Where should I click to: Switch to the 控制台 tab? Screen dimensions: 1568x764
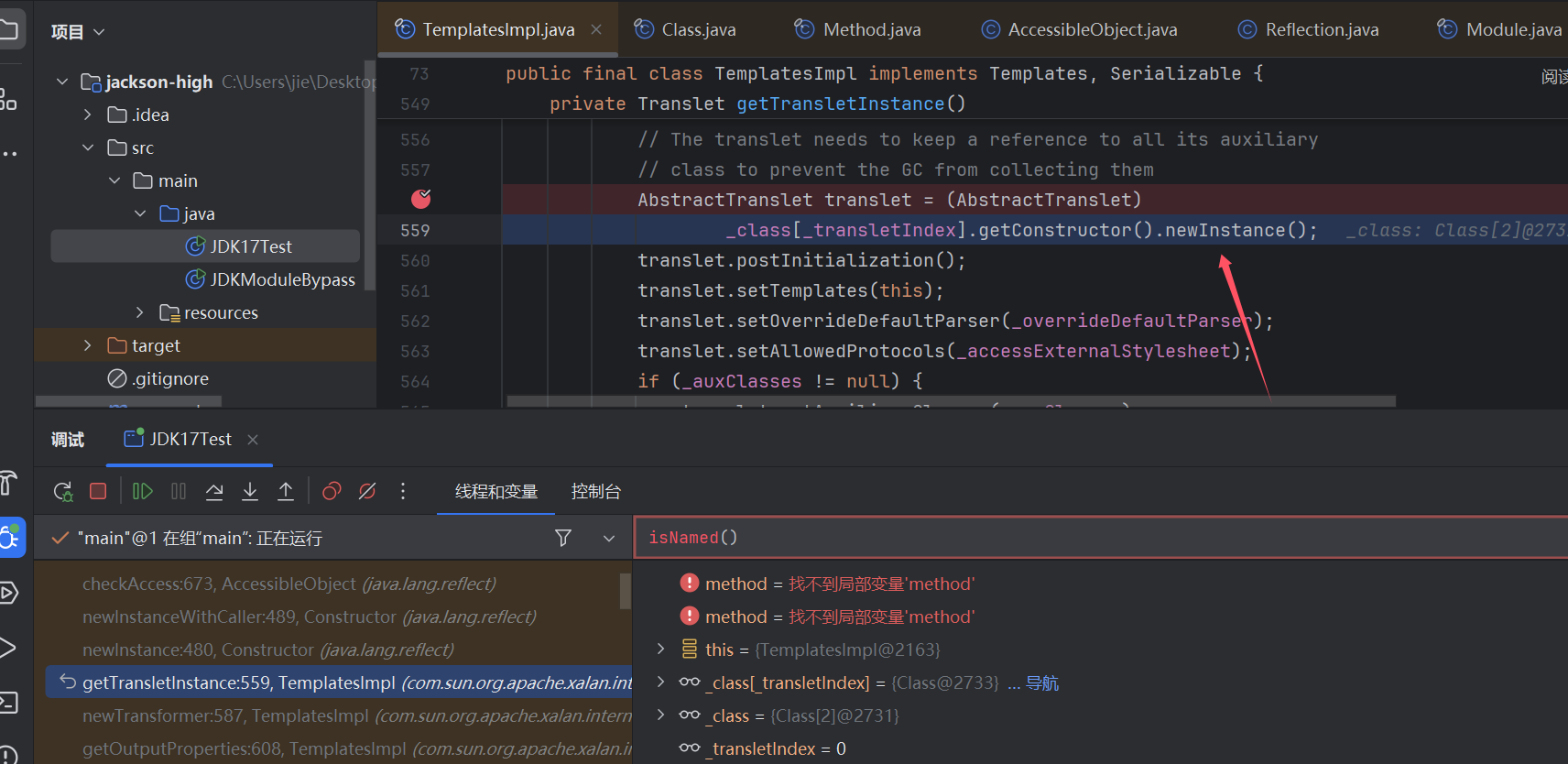tap(595, 492)
